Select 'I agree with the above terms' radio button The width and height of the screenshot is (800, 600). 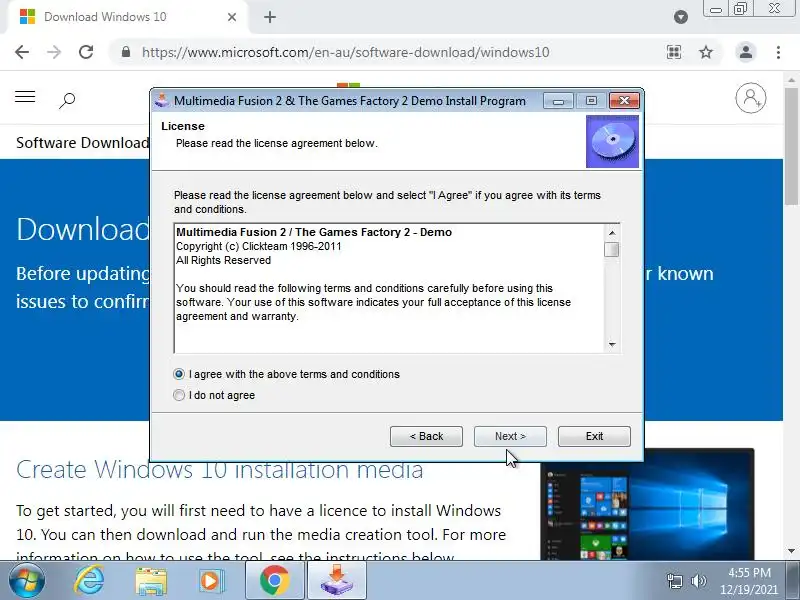[x=179, y=374]
